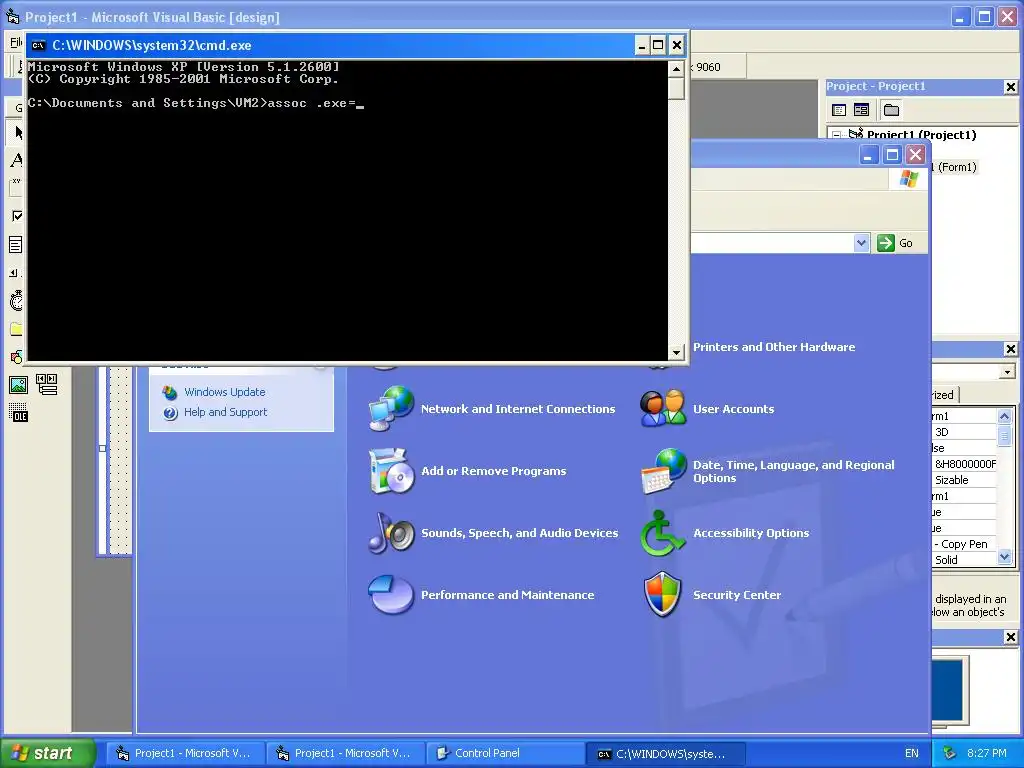Click View Code icon in Project panel
The width and height of the screenshot is (1024, 768).
[x=839, y=110]
